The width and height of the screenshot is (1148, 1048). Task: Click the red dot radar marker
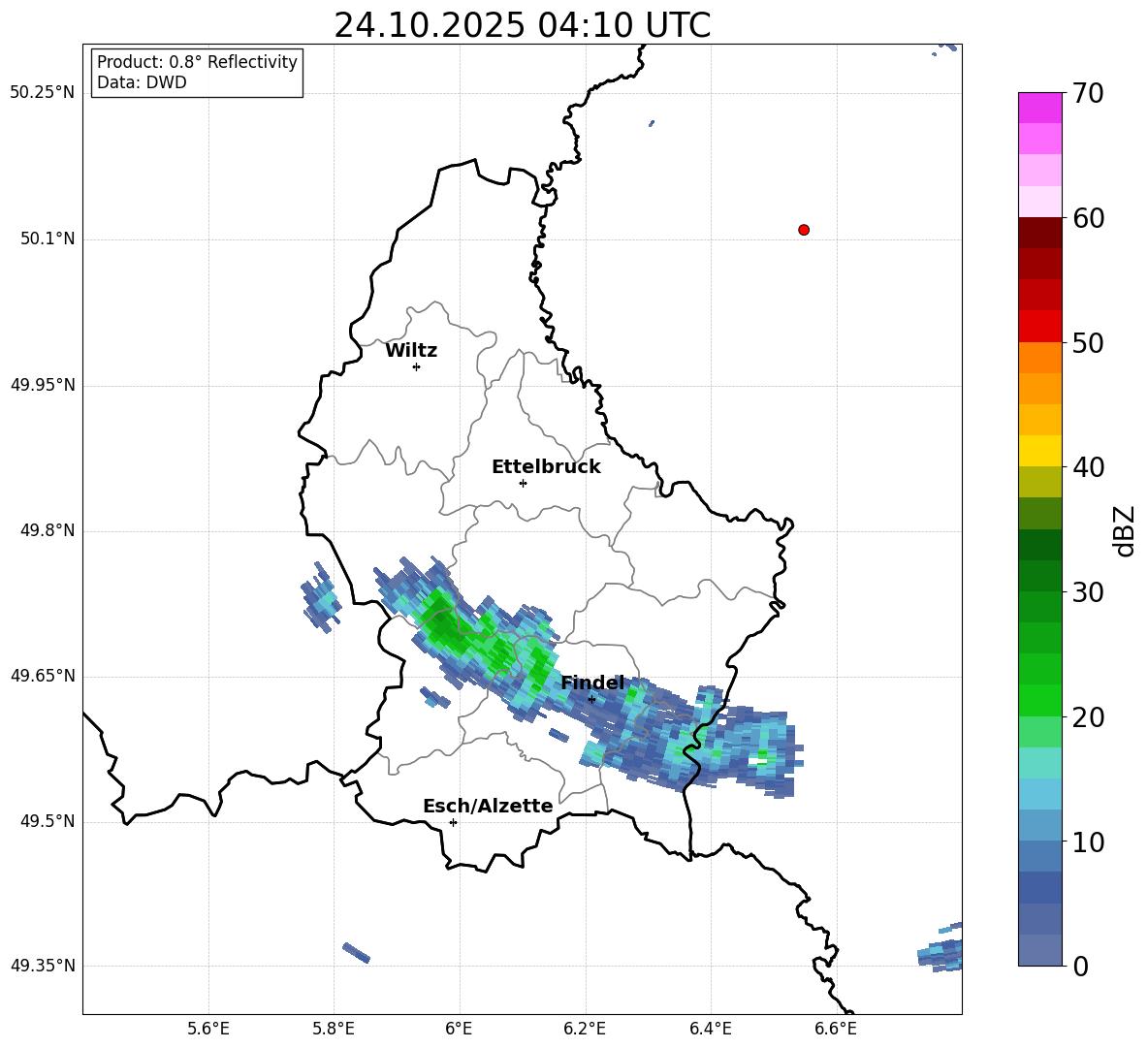click(x=803, y=230)
